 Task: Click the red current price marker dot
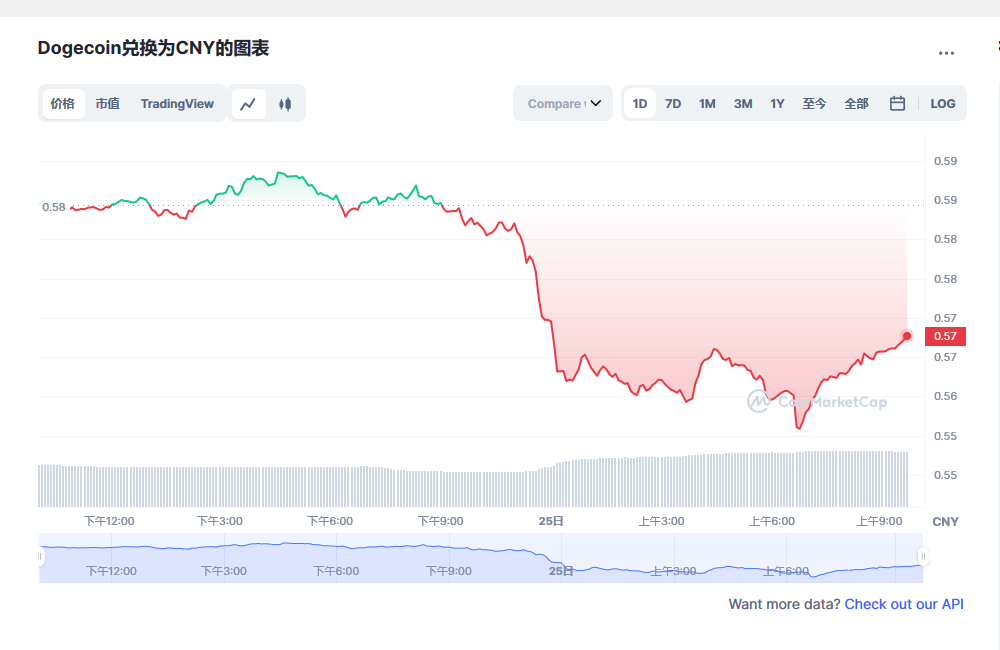[x=907, y=336]
